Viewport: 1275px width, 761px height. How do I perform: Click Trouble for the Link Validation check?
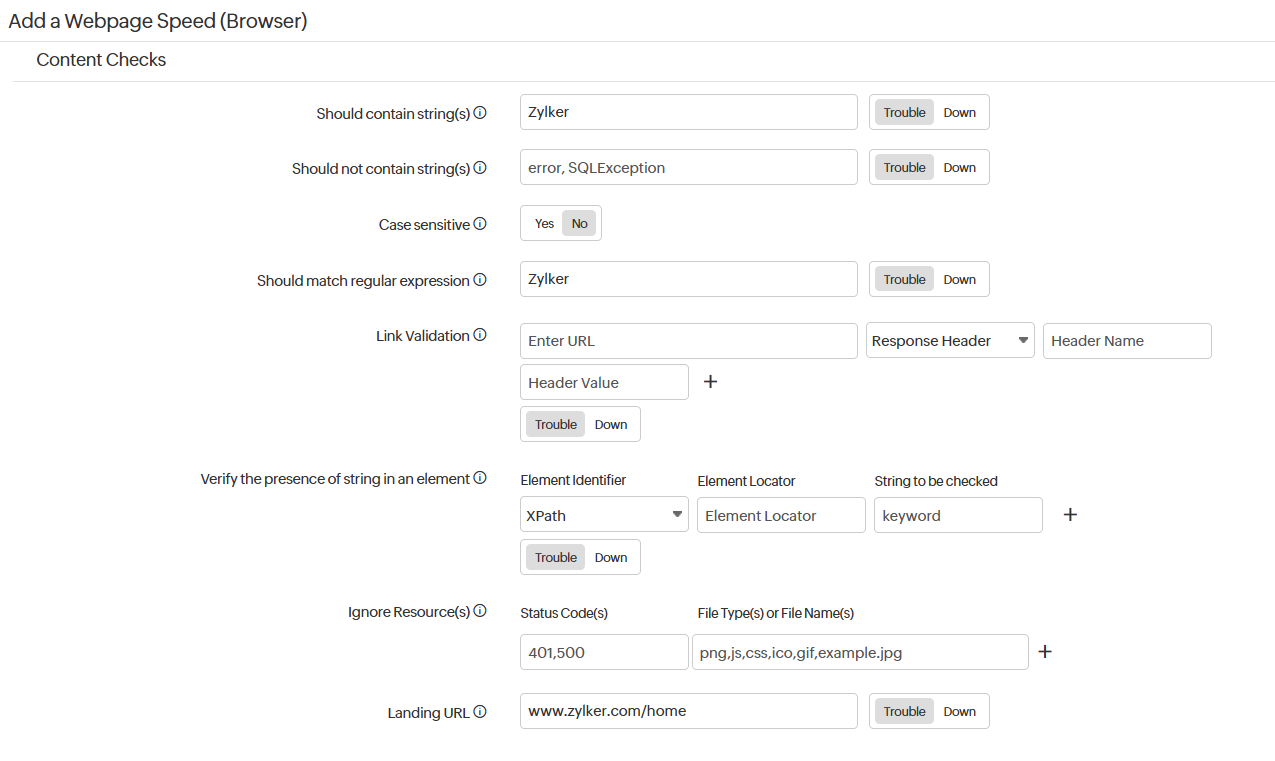coord(555,424)
